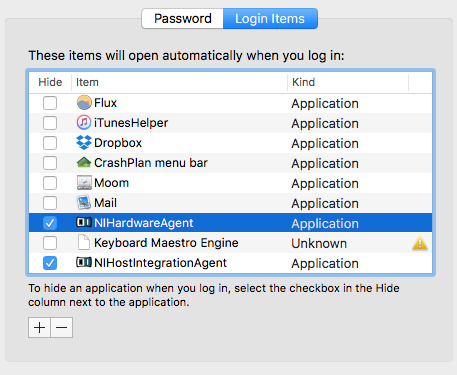Viewport: 457px width, 375px height.
Task: Check Hide checkbox for Mail
Action: pyautogui.click(x=50, y=203)
